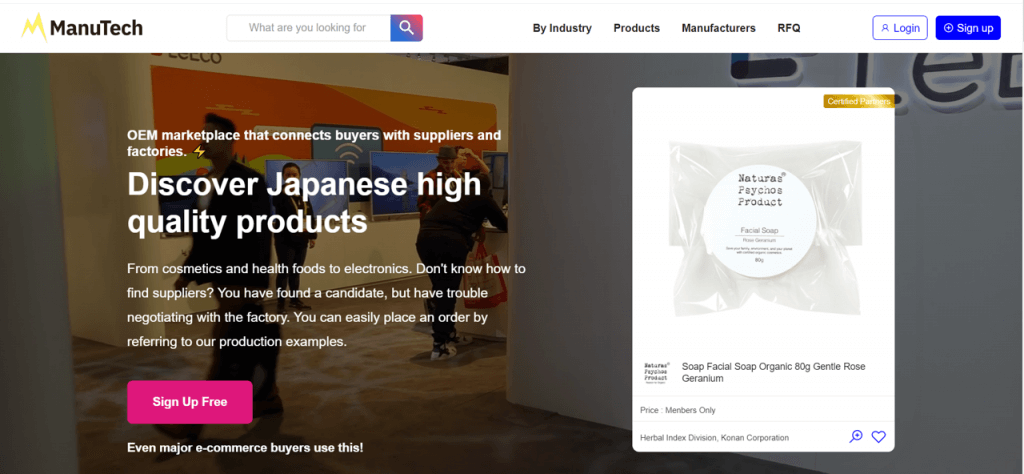The width and height of the screenshot is (1024, 474).
Task: Open the By Industry menu
Action: coord(562,28)
